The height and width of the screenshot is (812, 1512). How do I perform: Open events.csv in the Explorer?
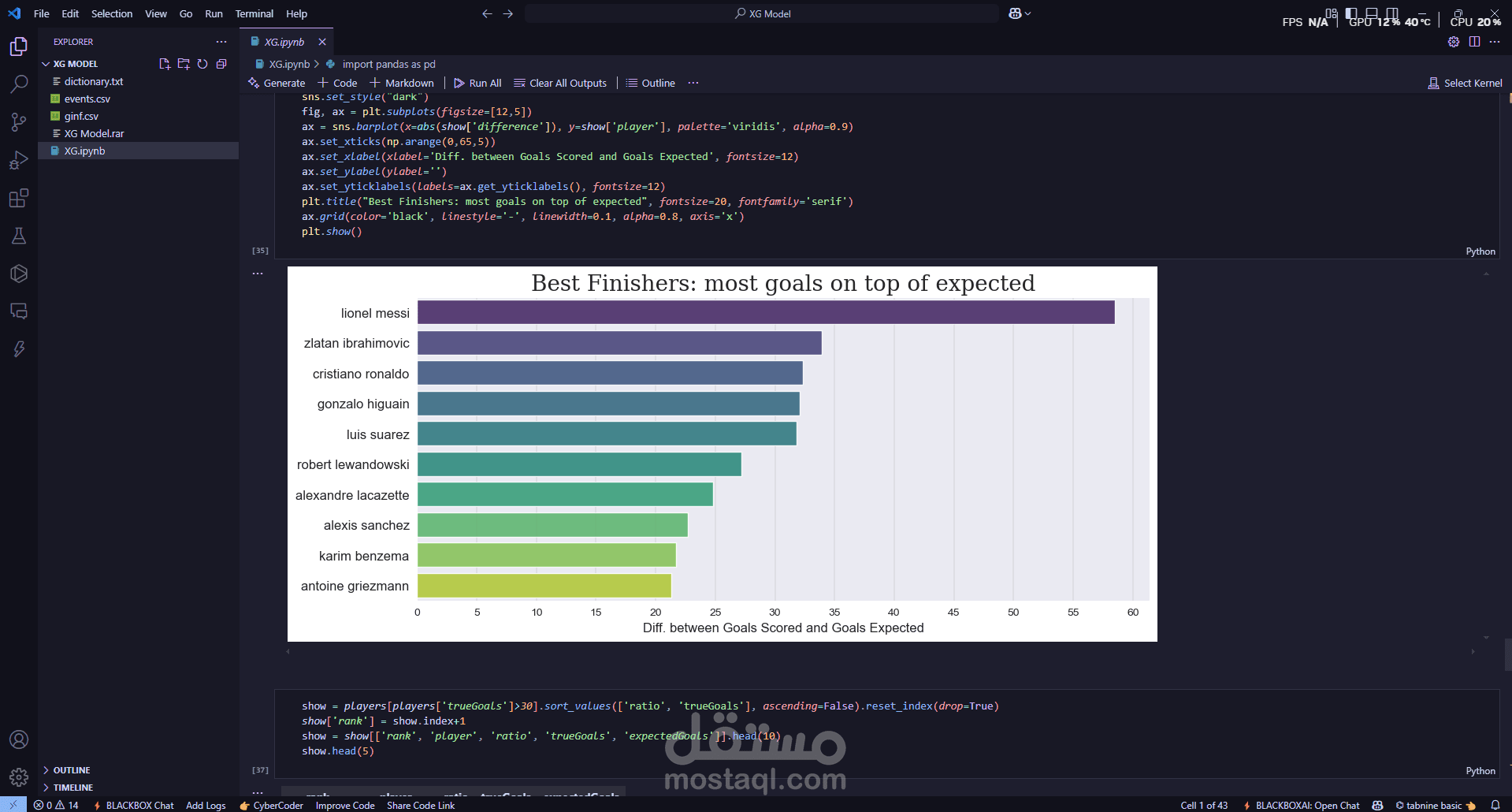[x=87, y=99]
